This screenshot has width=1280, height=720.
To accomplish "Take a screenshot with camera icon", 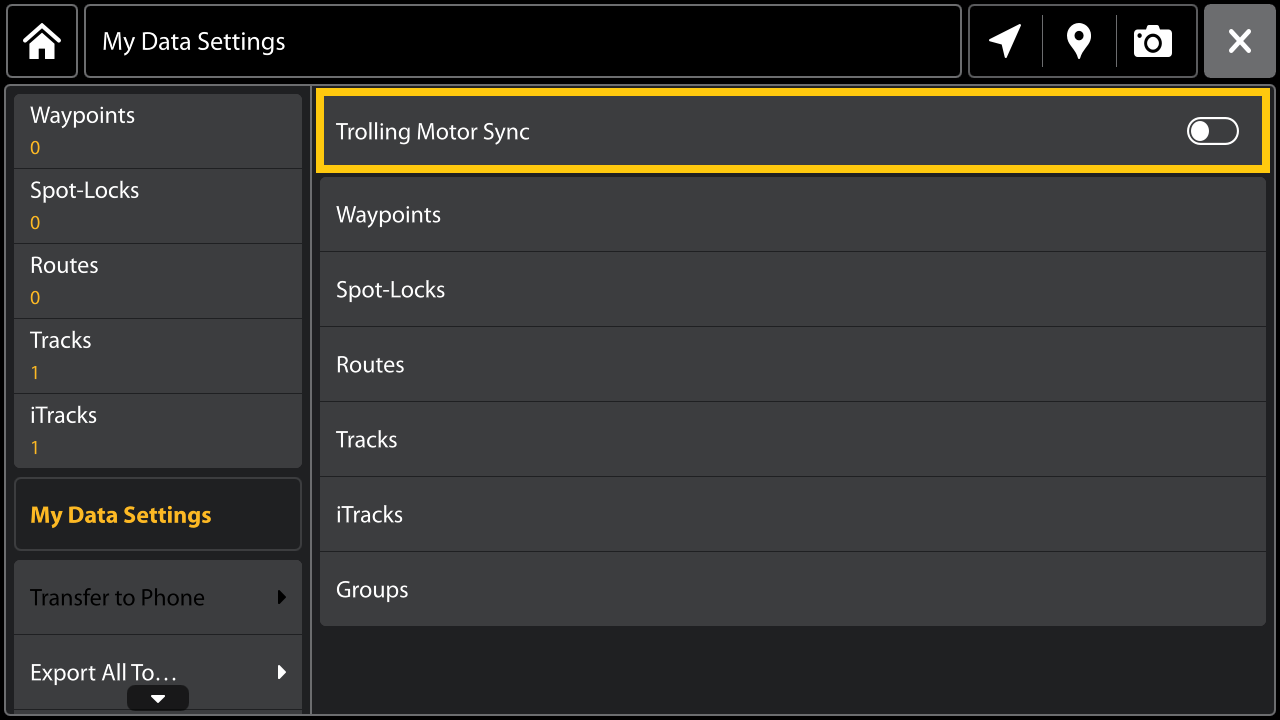I will pos(1153,41).
